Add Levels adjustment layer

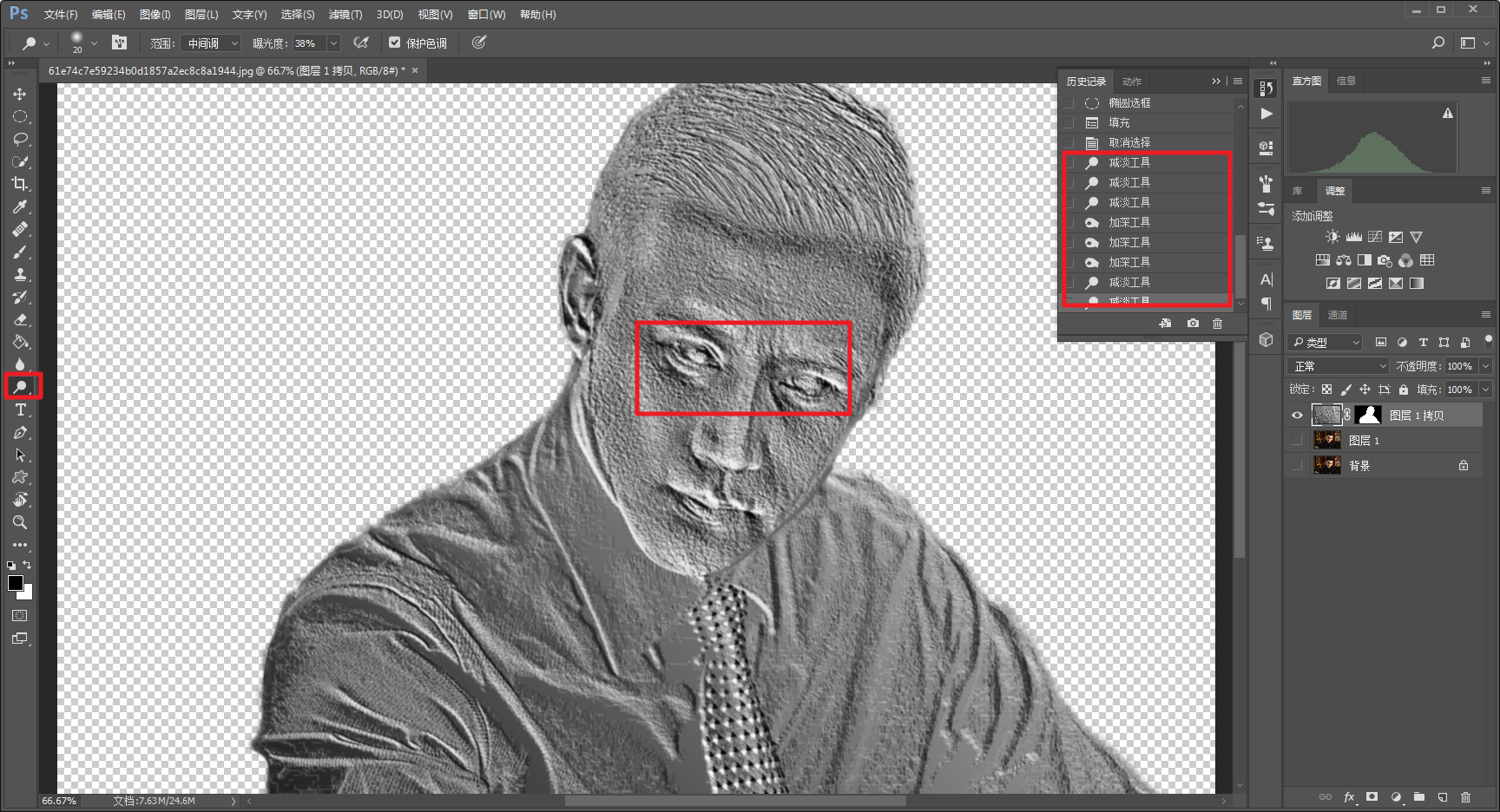[x=1354, y=237]
